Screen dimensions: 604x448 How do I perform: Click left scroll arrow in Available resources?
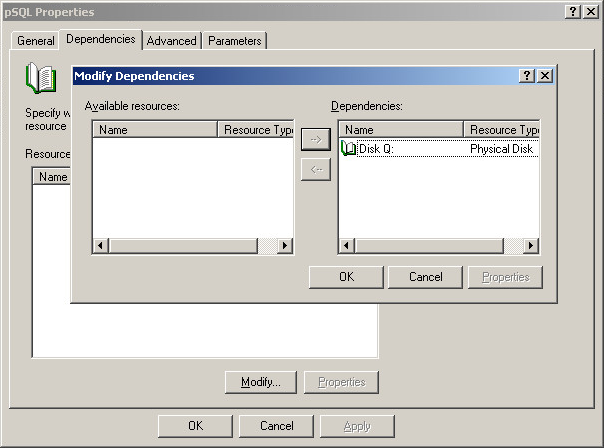(x=101, y=245)
